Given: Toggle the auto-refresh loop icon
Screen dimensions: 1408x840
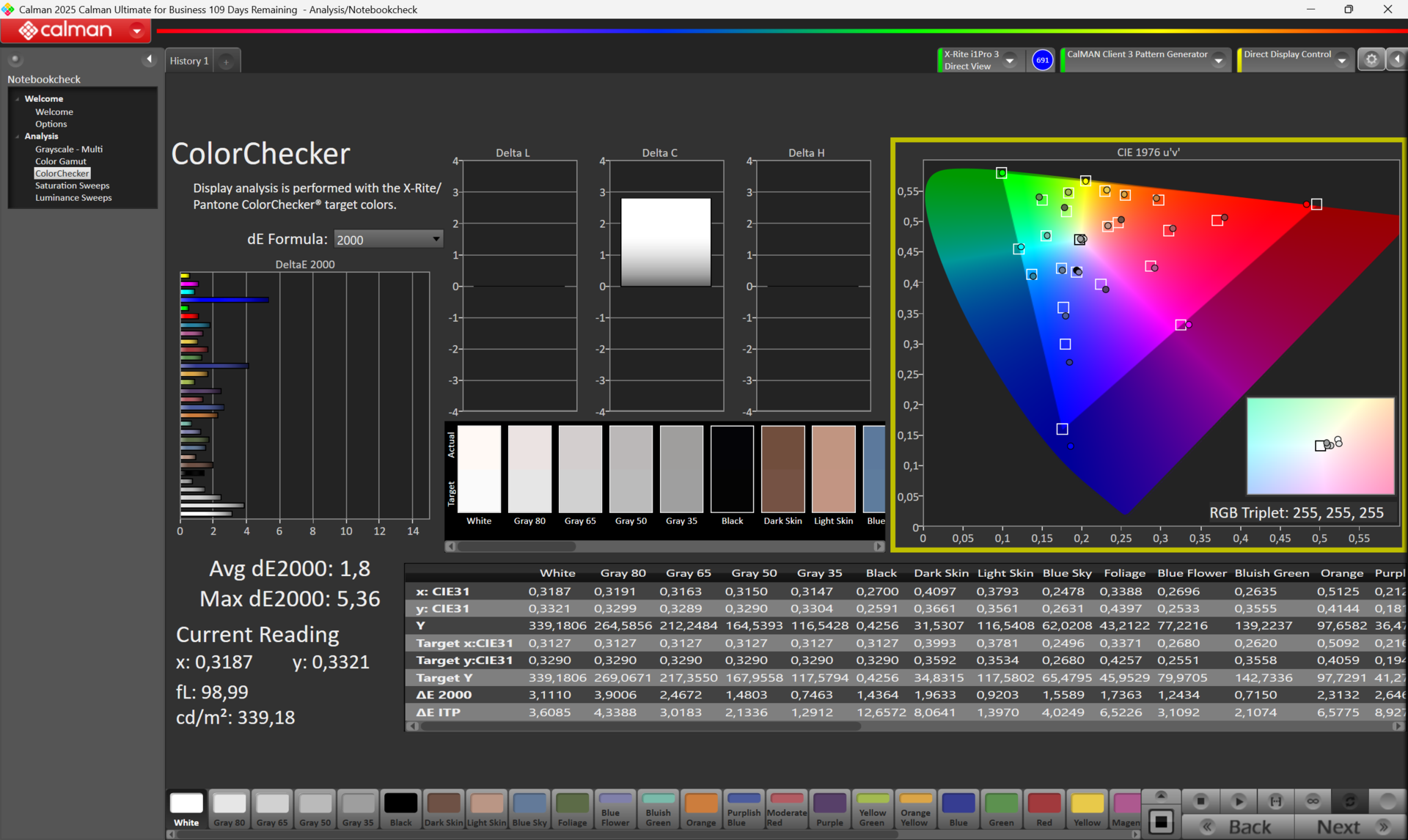Looking at the screenshot, I should tap(1350, 801).
